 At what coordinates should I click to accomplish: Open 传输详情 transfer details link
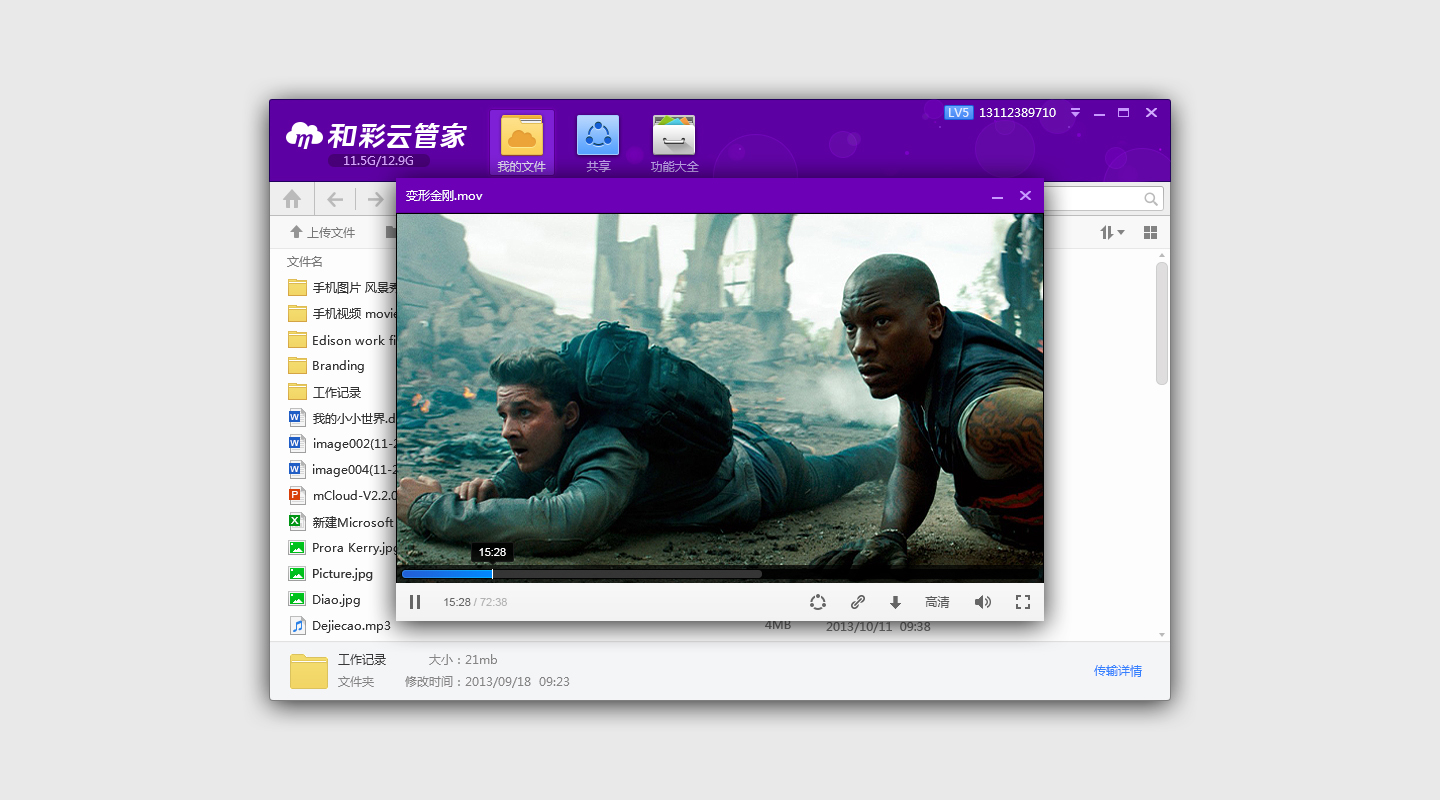coord(1117,671)
